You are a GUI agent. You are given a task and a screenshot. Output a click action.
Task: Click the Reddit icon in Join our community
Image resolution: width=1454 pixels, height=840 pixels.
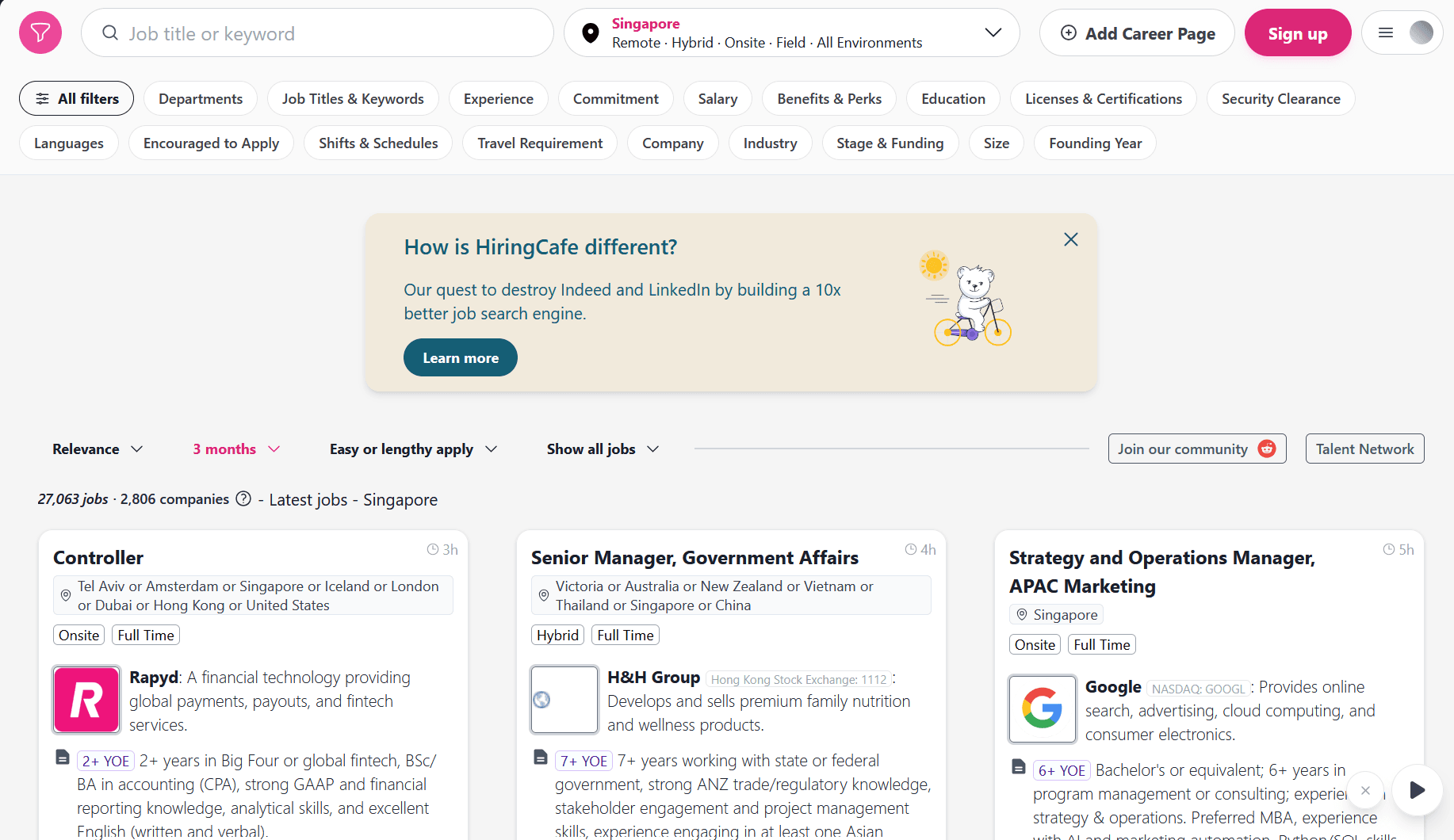[1267, 449]
